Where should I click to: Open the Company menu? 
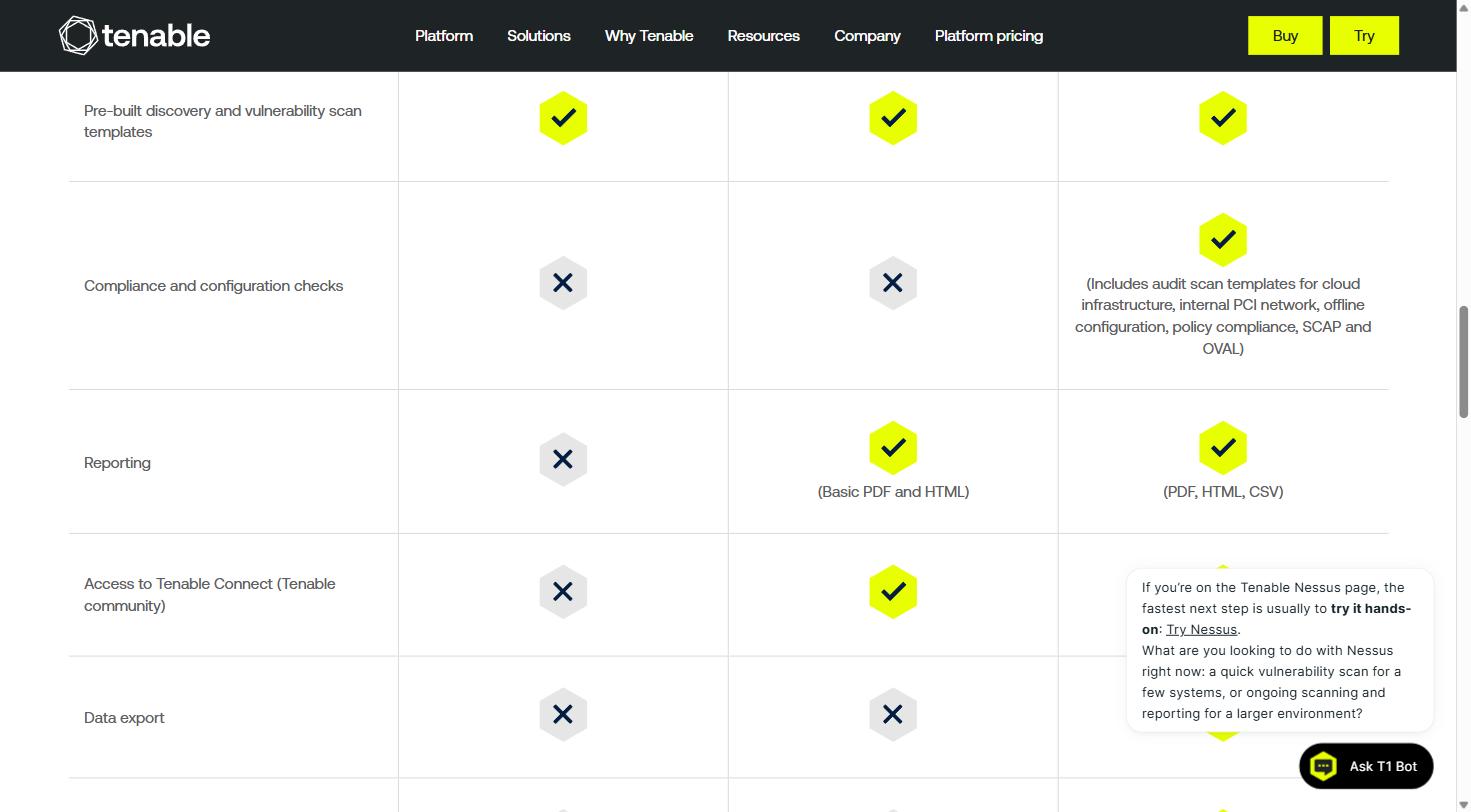(867, 36)
